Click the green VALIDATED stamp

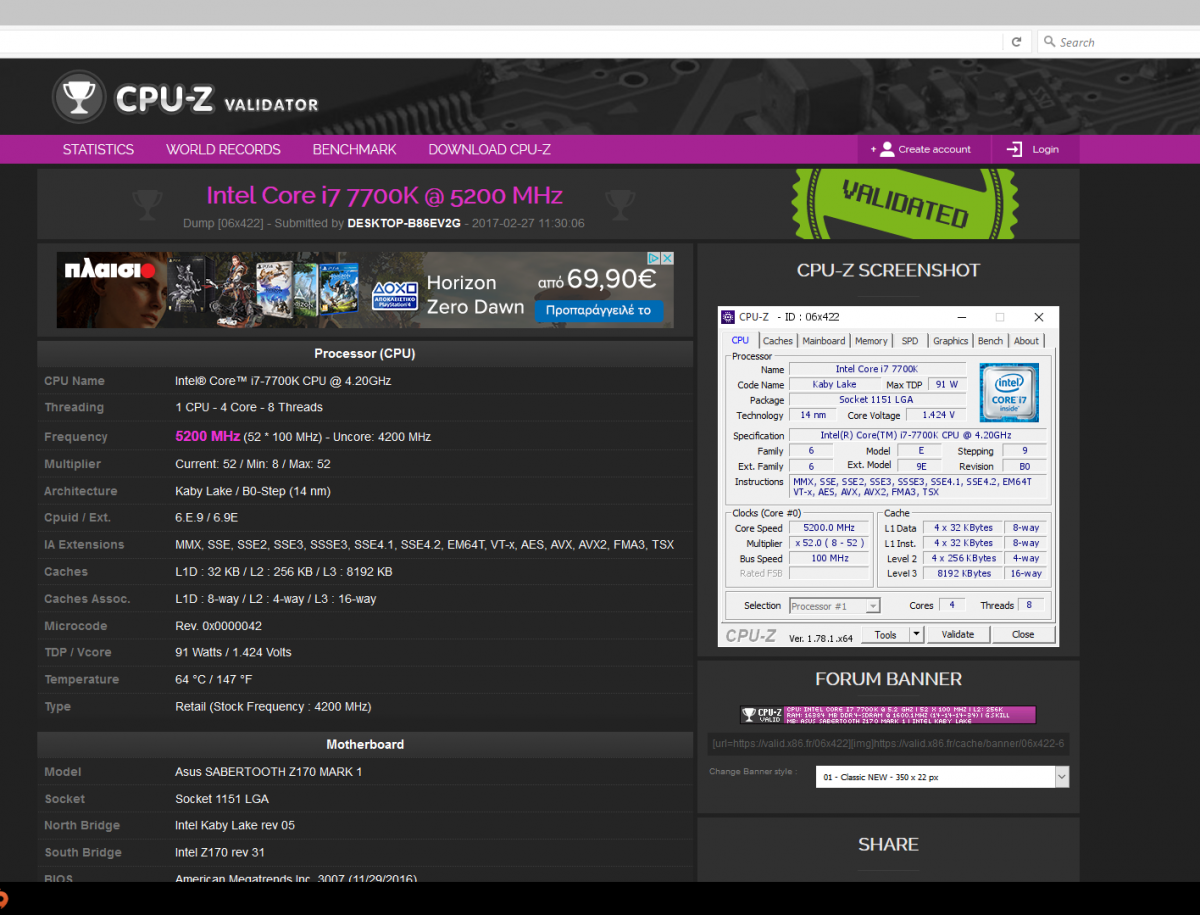(x=905, y=202)
